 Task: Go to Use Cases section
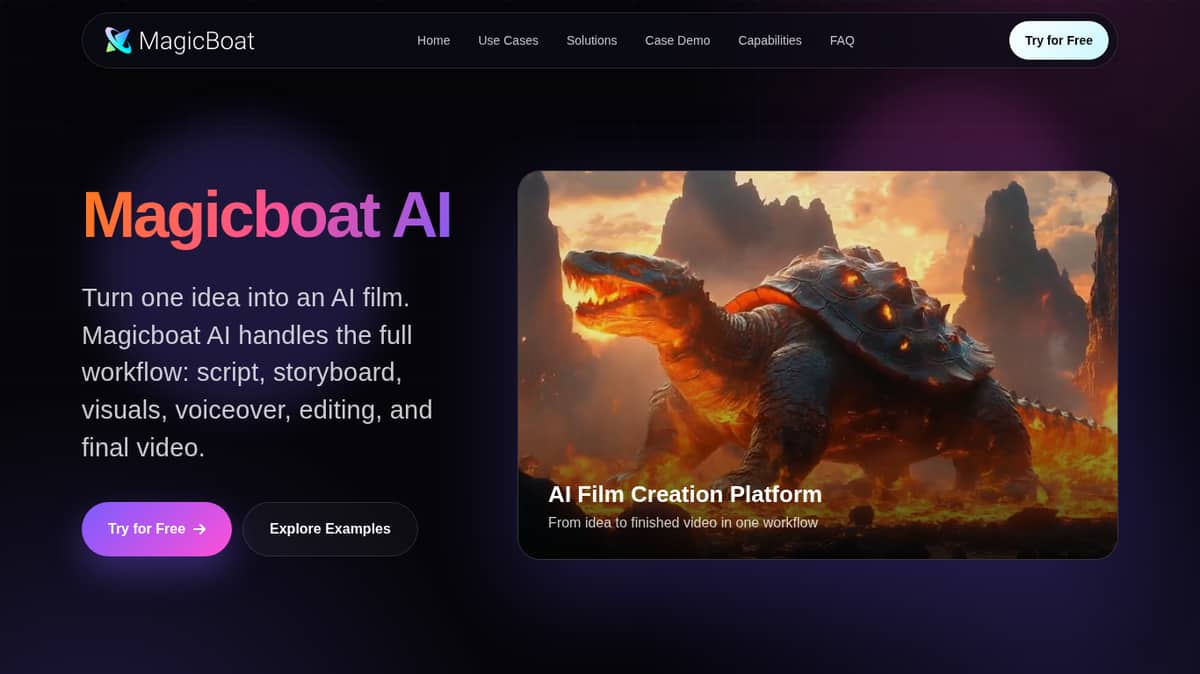click(x=508, y=40)
